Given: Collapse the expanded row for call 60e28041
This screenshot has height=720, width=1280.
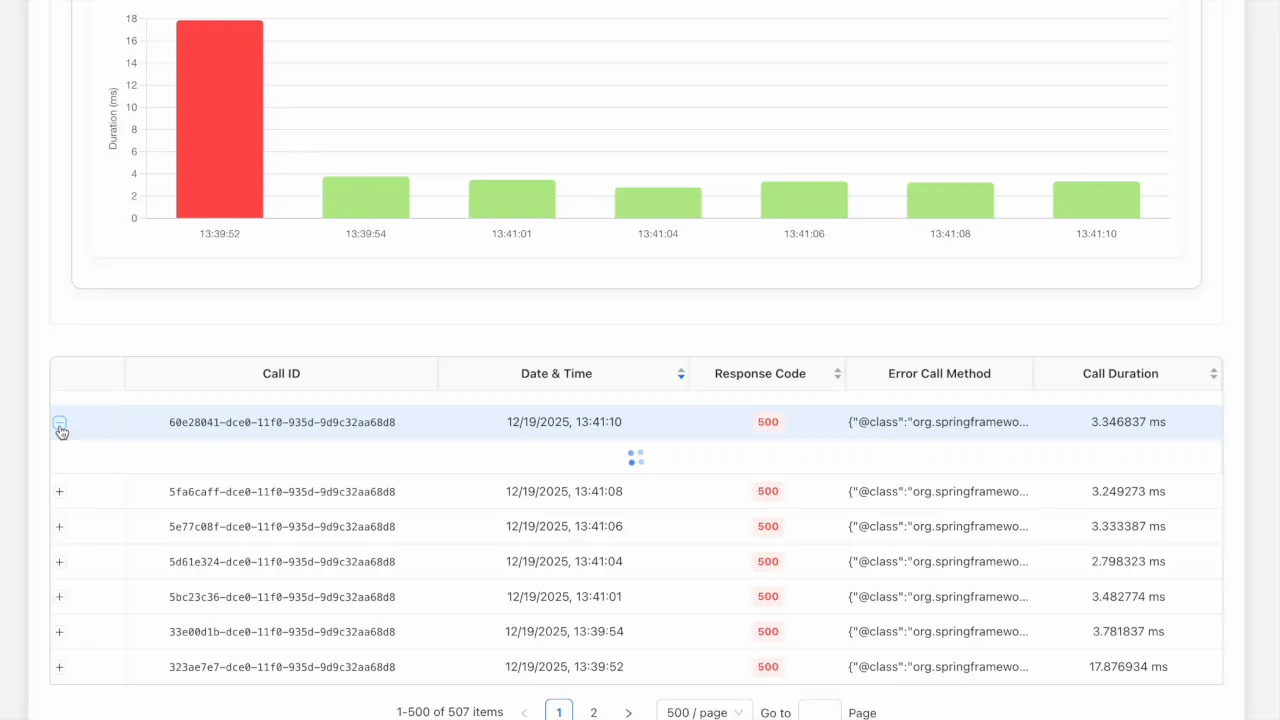Looking at the screenshot, I should pyautogui.click(x=59, y=422).
